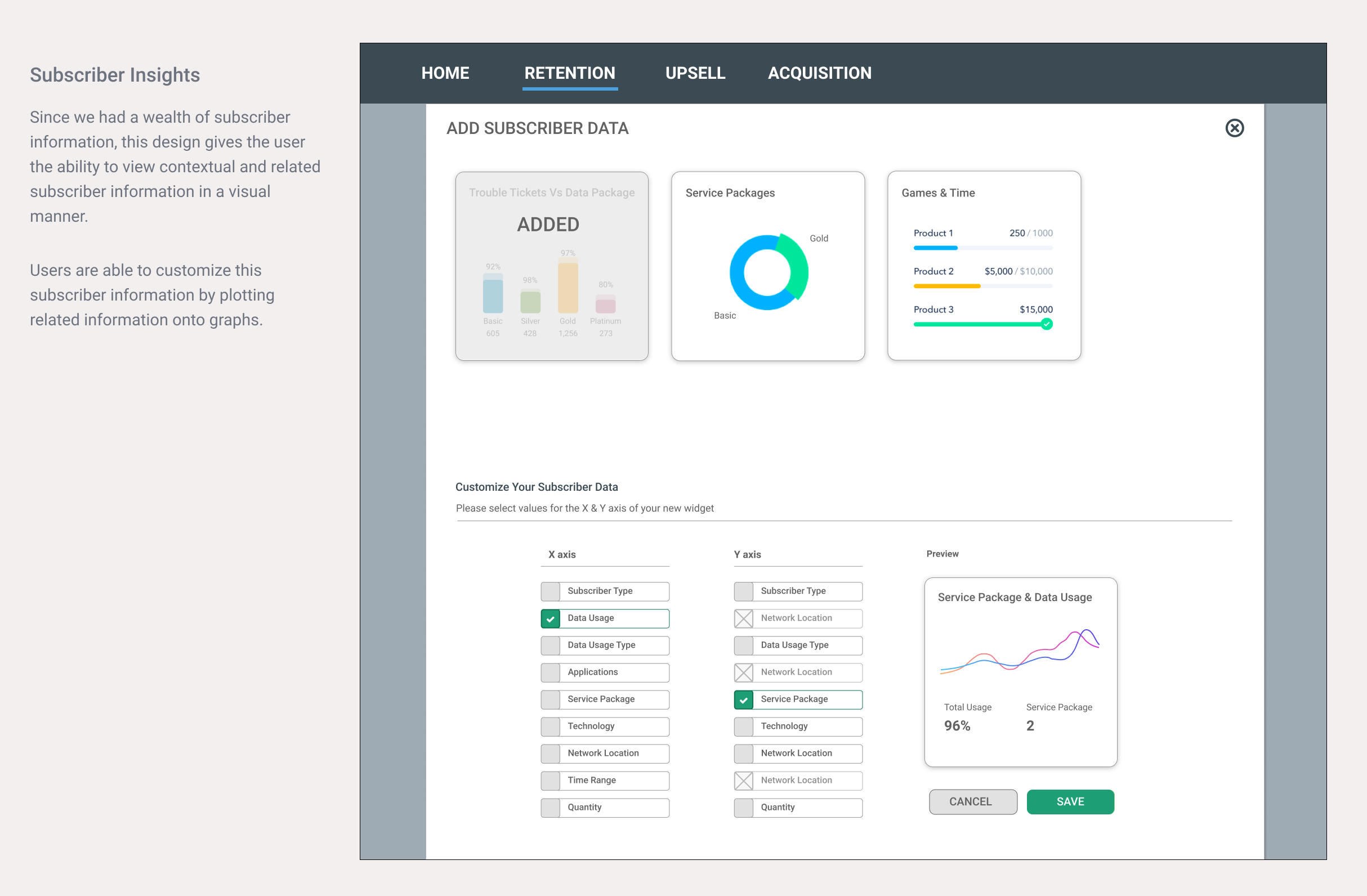Click the Product 3 completed checkmark handle
1367x896 pixels.
(1047, 324)
